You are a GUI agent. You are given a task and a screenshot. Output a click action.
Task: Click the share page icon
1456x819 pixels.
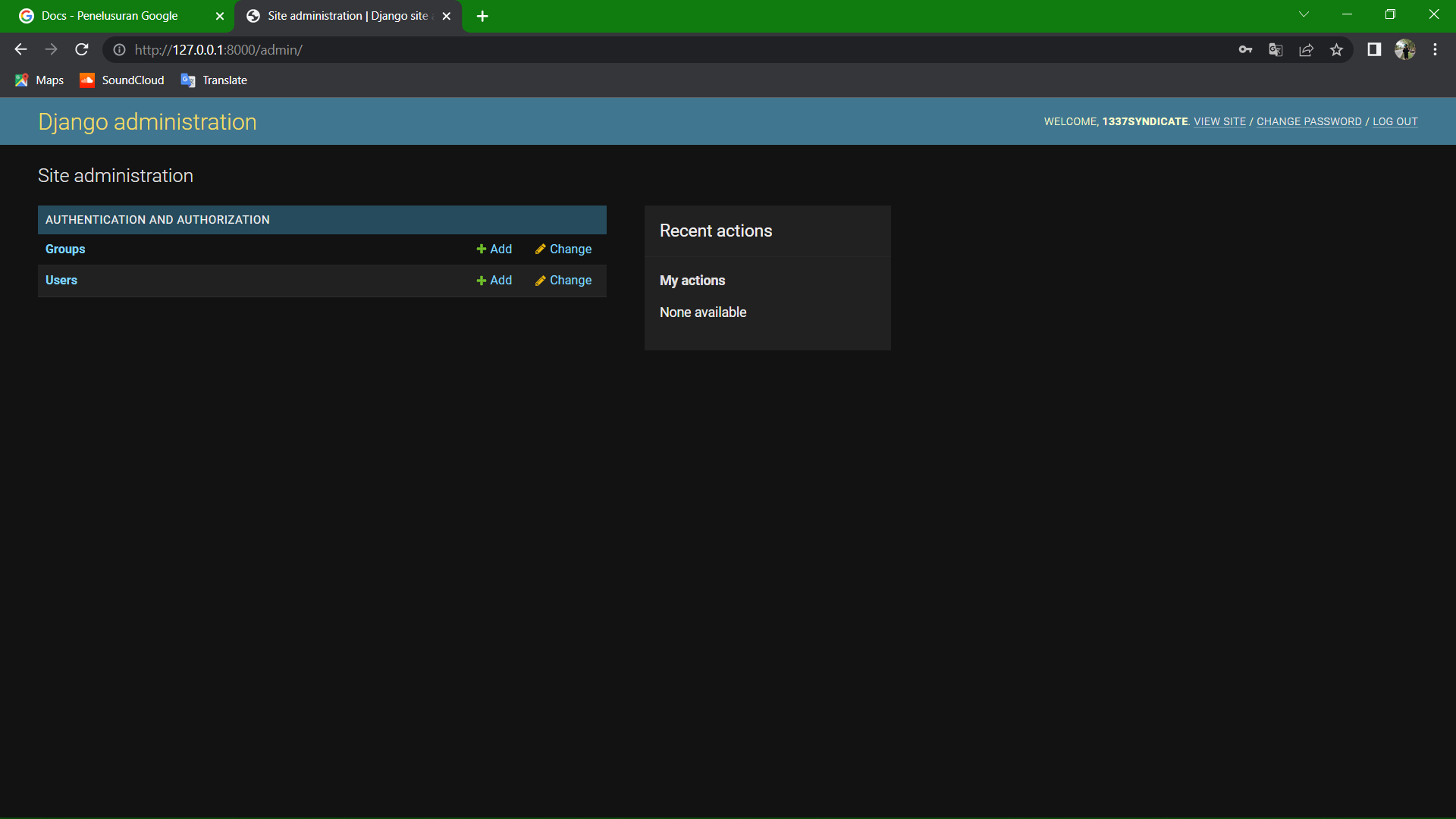[1306, 49]
